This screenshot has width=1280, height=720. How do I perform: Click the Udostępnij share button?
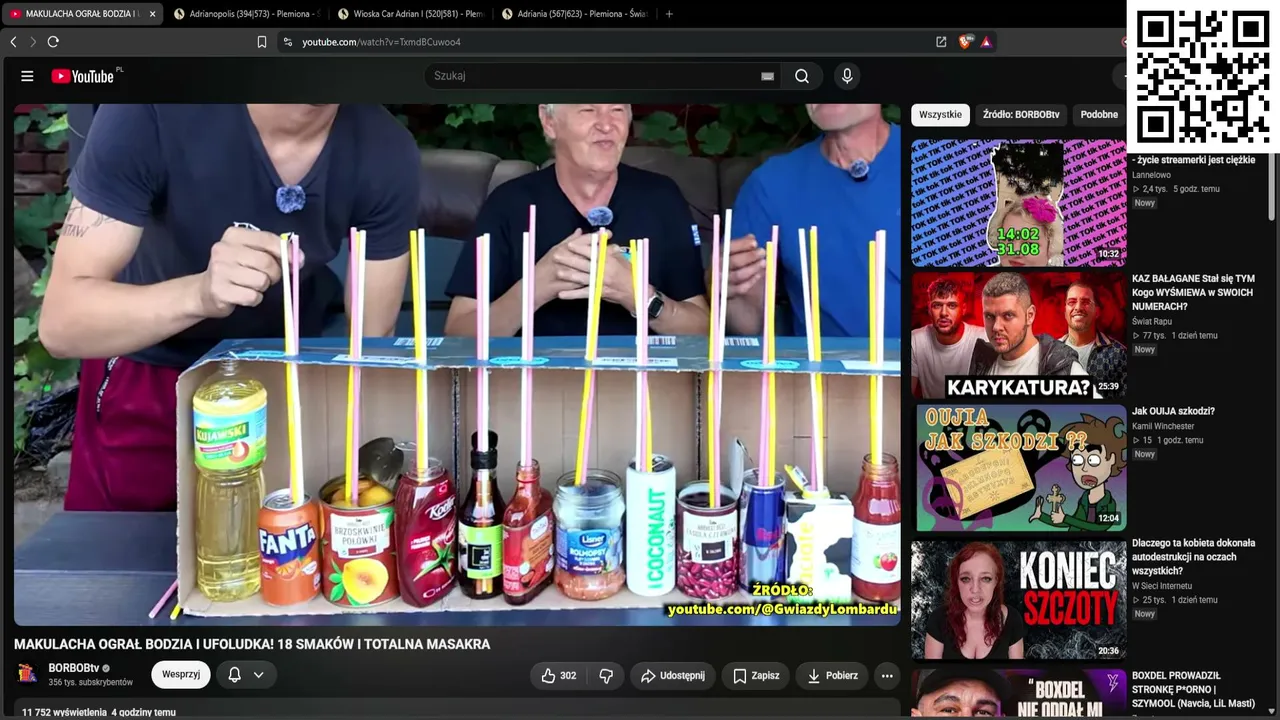coord(673,676)
